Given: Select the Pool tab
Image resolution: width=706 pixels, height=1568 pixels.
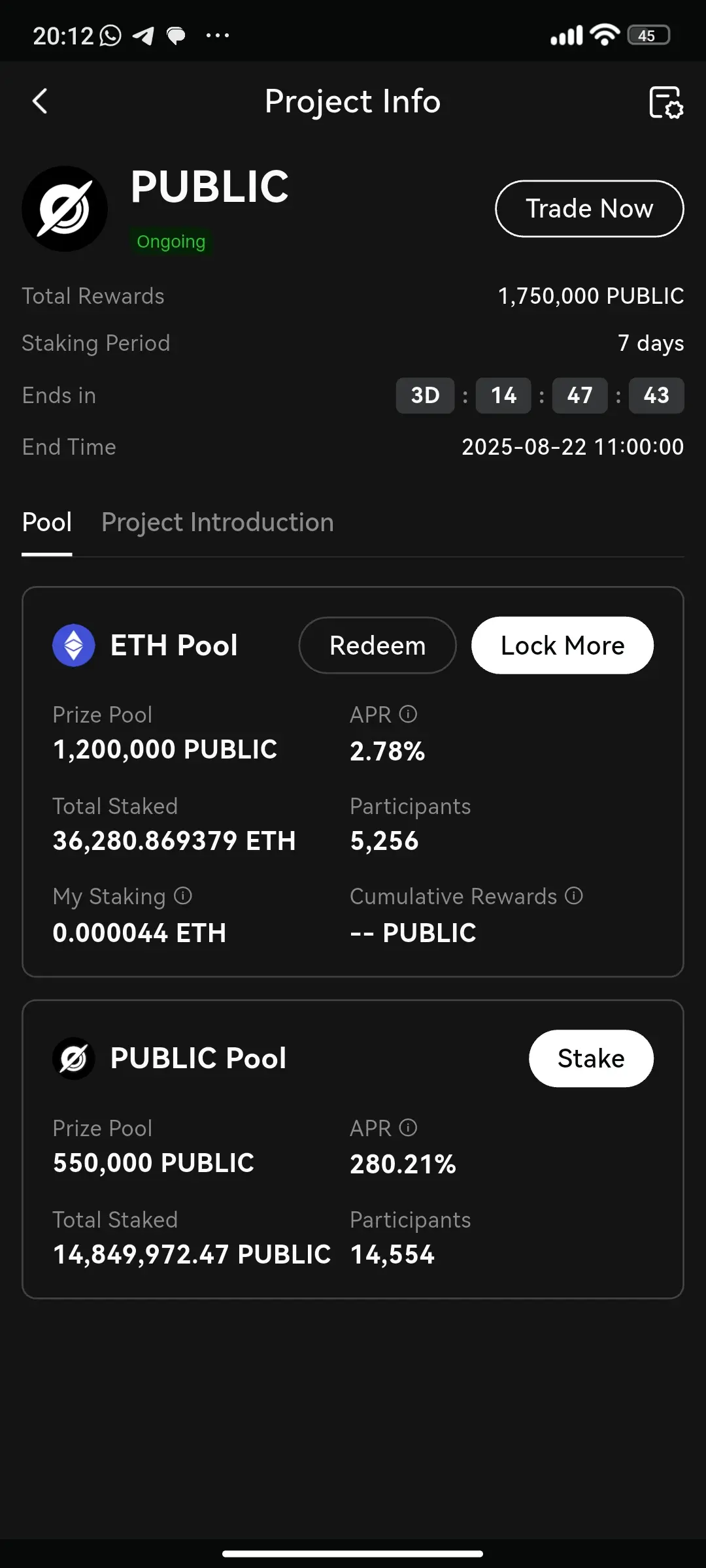Looking at the screenshot, I should [x=47, y=523].
